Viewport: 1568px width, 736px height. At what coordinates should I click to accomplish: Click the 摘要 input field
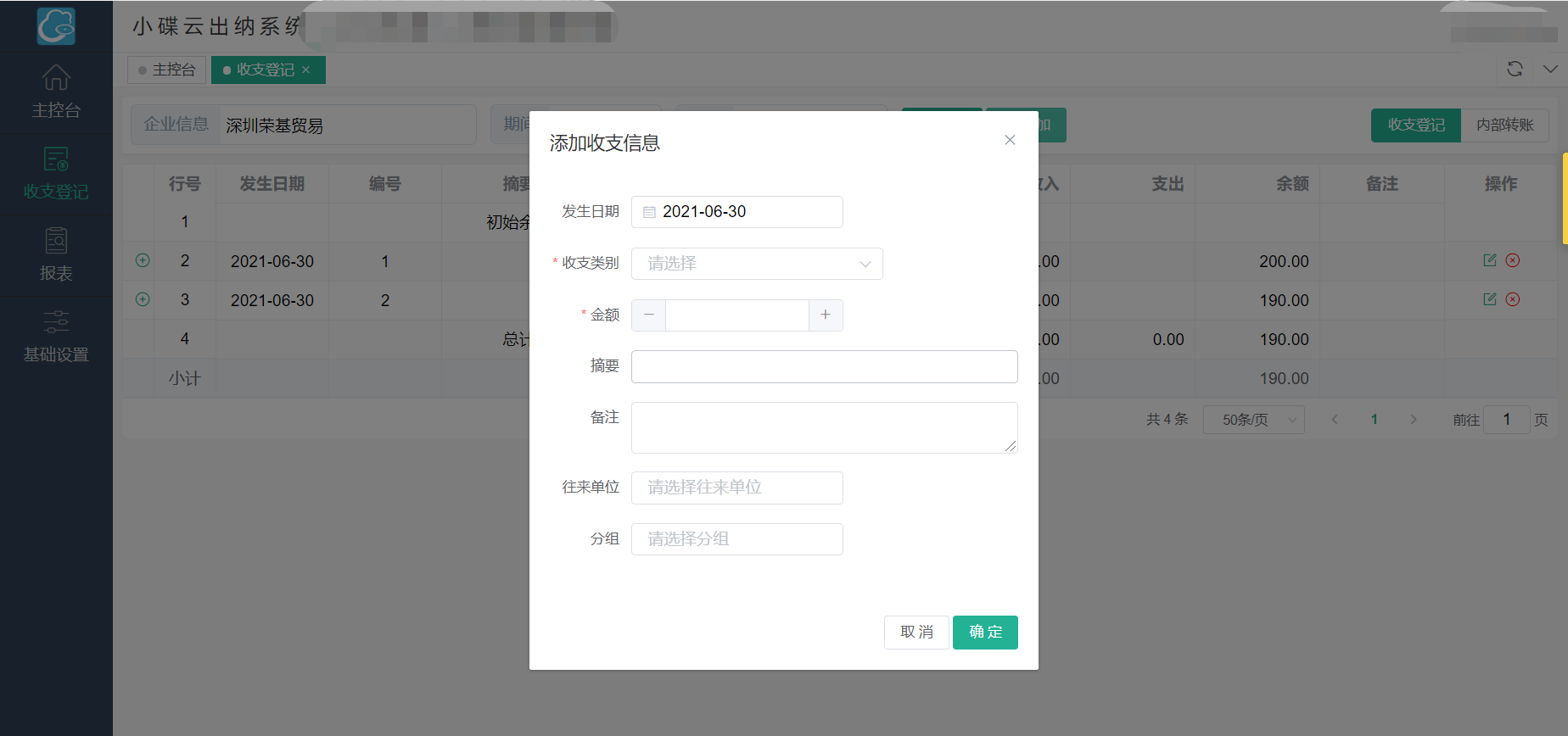(824, 366)
